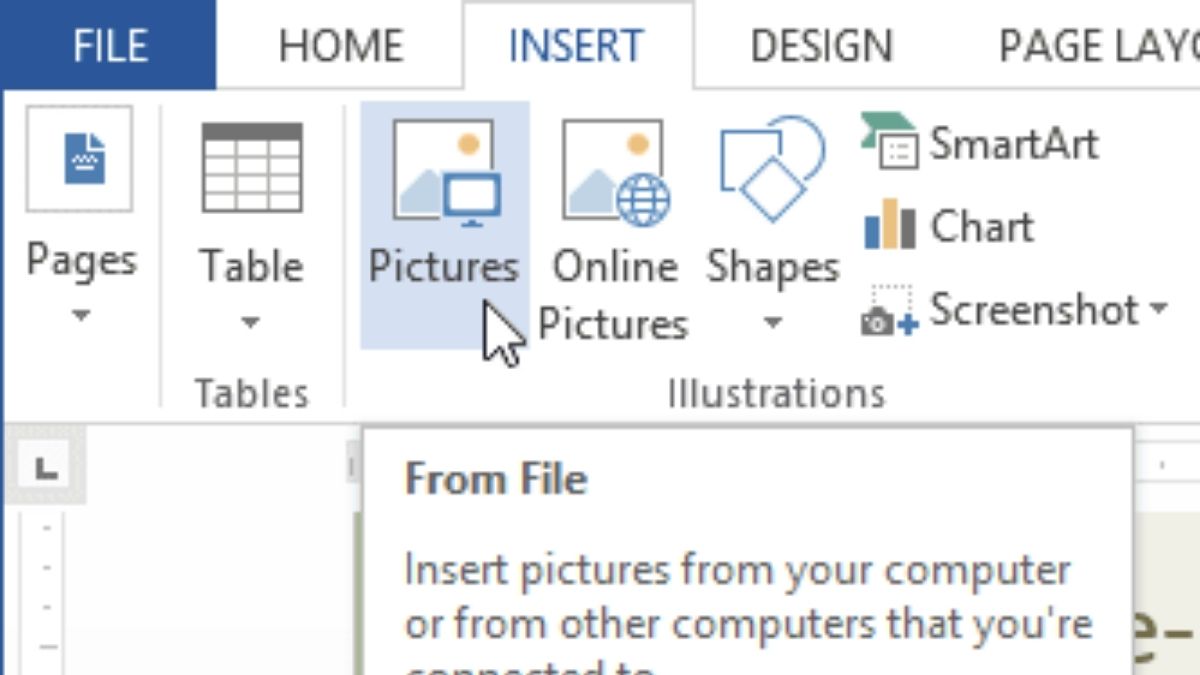This screenshot has height=675, width=1200.
Task: Open the Table dropdown arrow
Action: click(x=251, y=322)
